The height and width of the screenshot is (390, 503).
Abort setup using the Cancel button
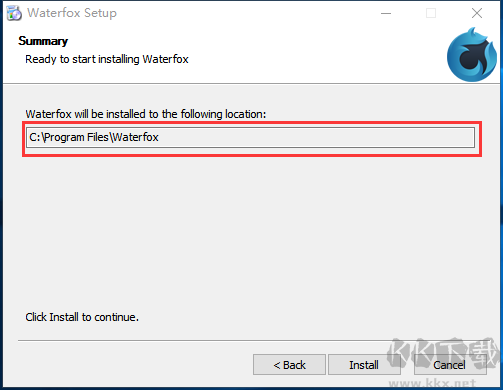[x=450, y=365]
